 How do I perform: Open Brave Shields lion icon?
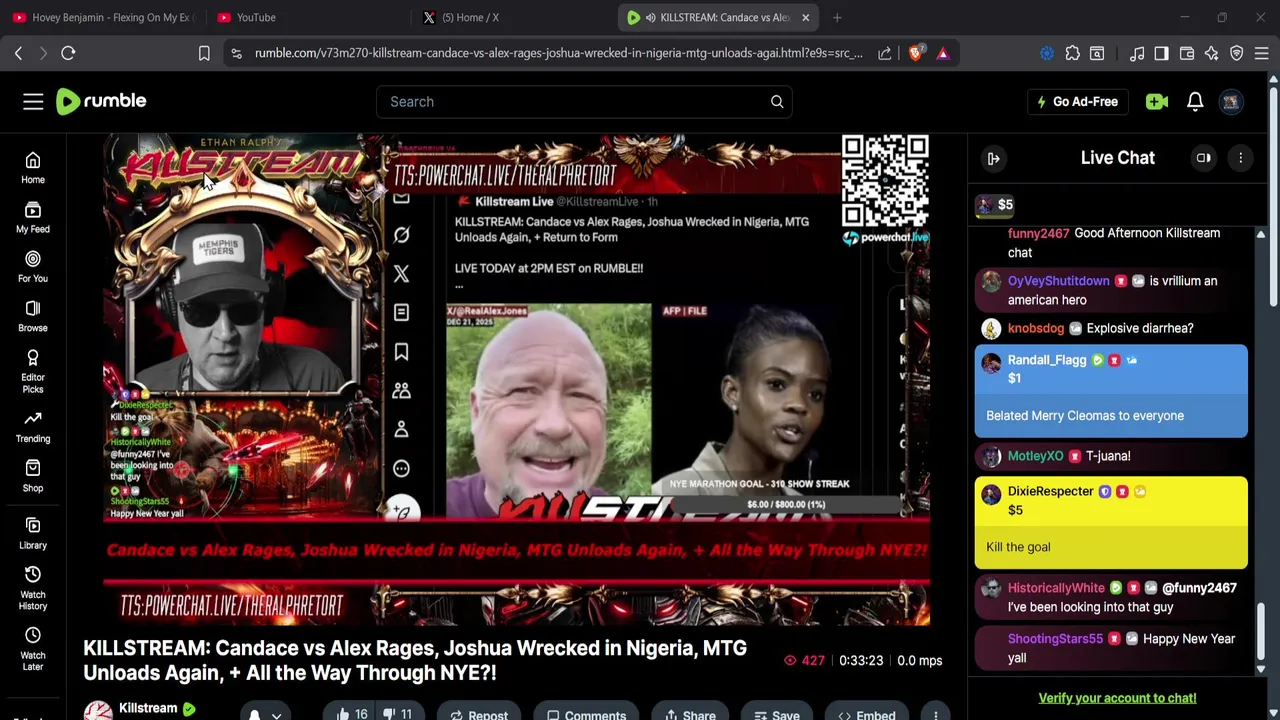pos(916,53)
